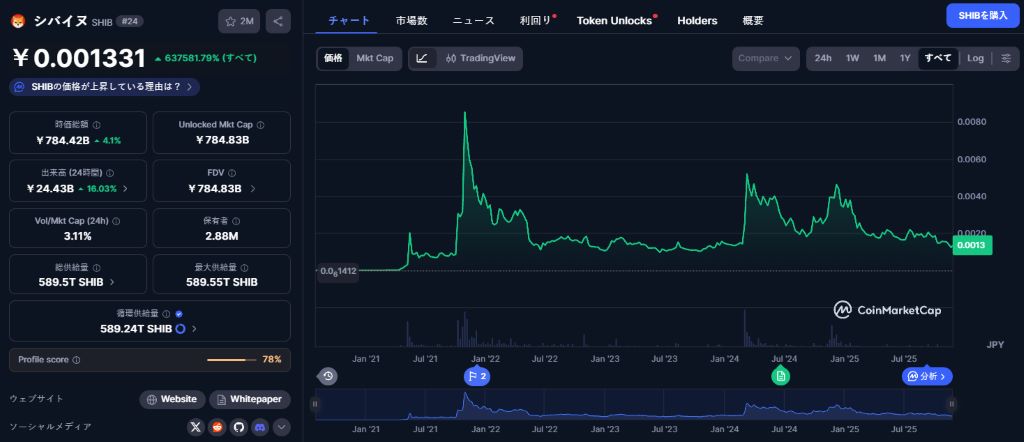Switch chart to Mkt Cap view
This screenshot has height=442, width=1024.
pos(375,59)
